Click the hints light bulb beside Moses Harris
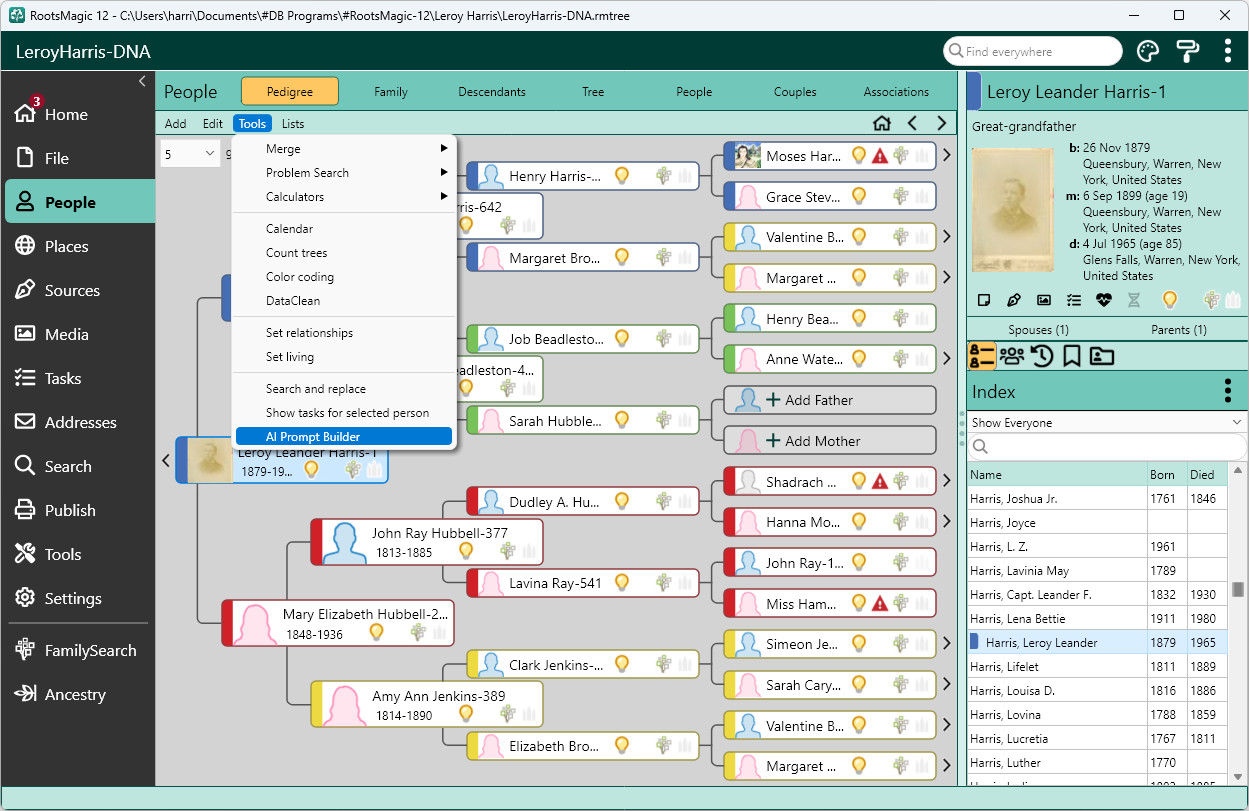The image size is (1249, 811). (858, 155)
